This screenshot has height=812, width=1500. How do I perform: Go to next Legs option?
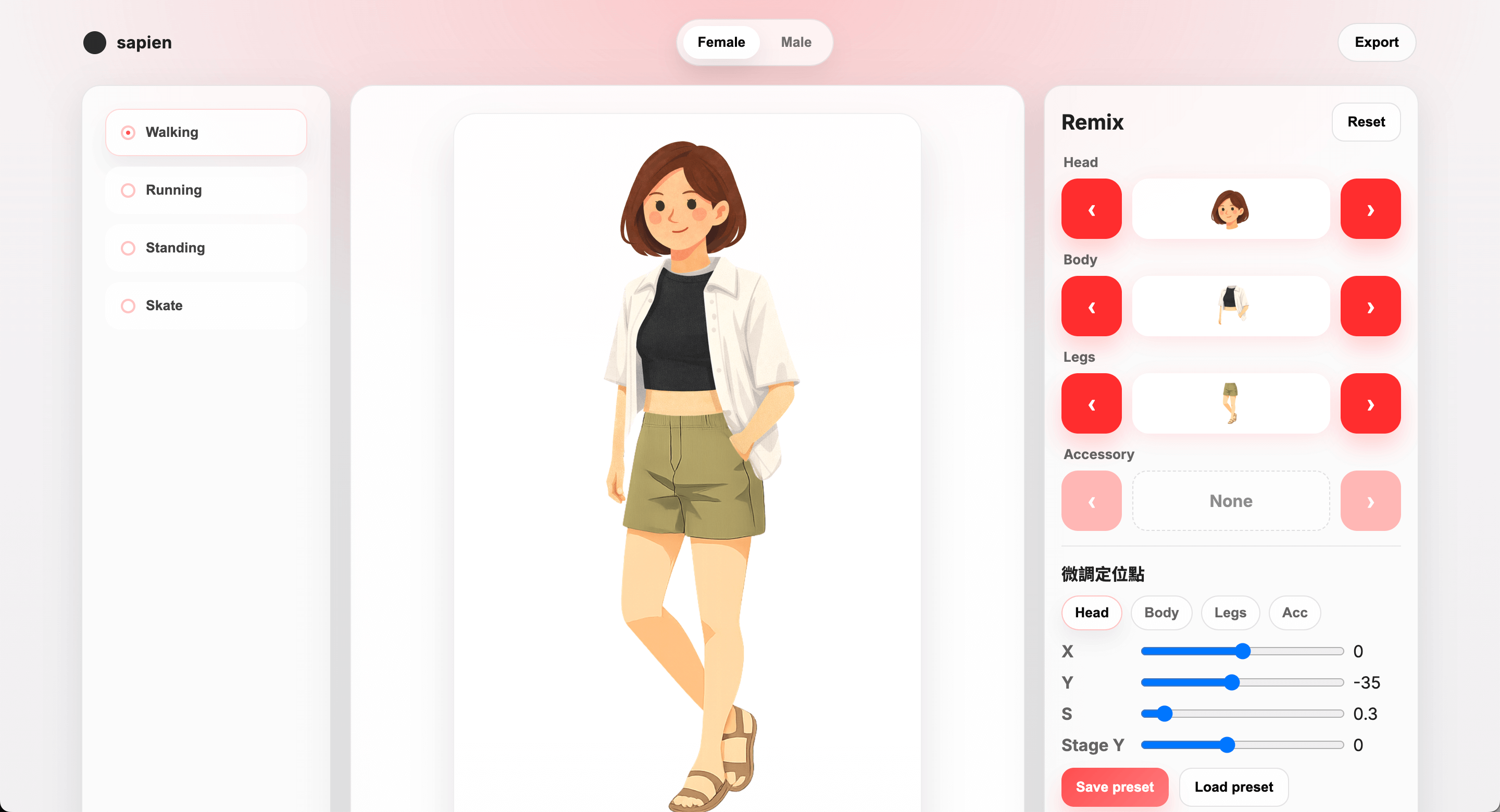click(x=1370, y=403)
